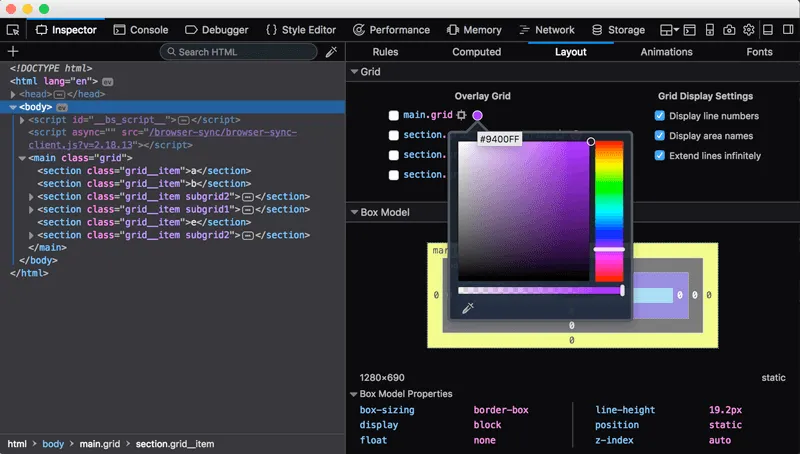Uncheck Display area names

pyautogui.click(x=660, y=136)
